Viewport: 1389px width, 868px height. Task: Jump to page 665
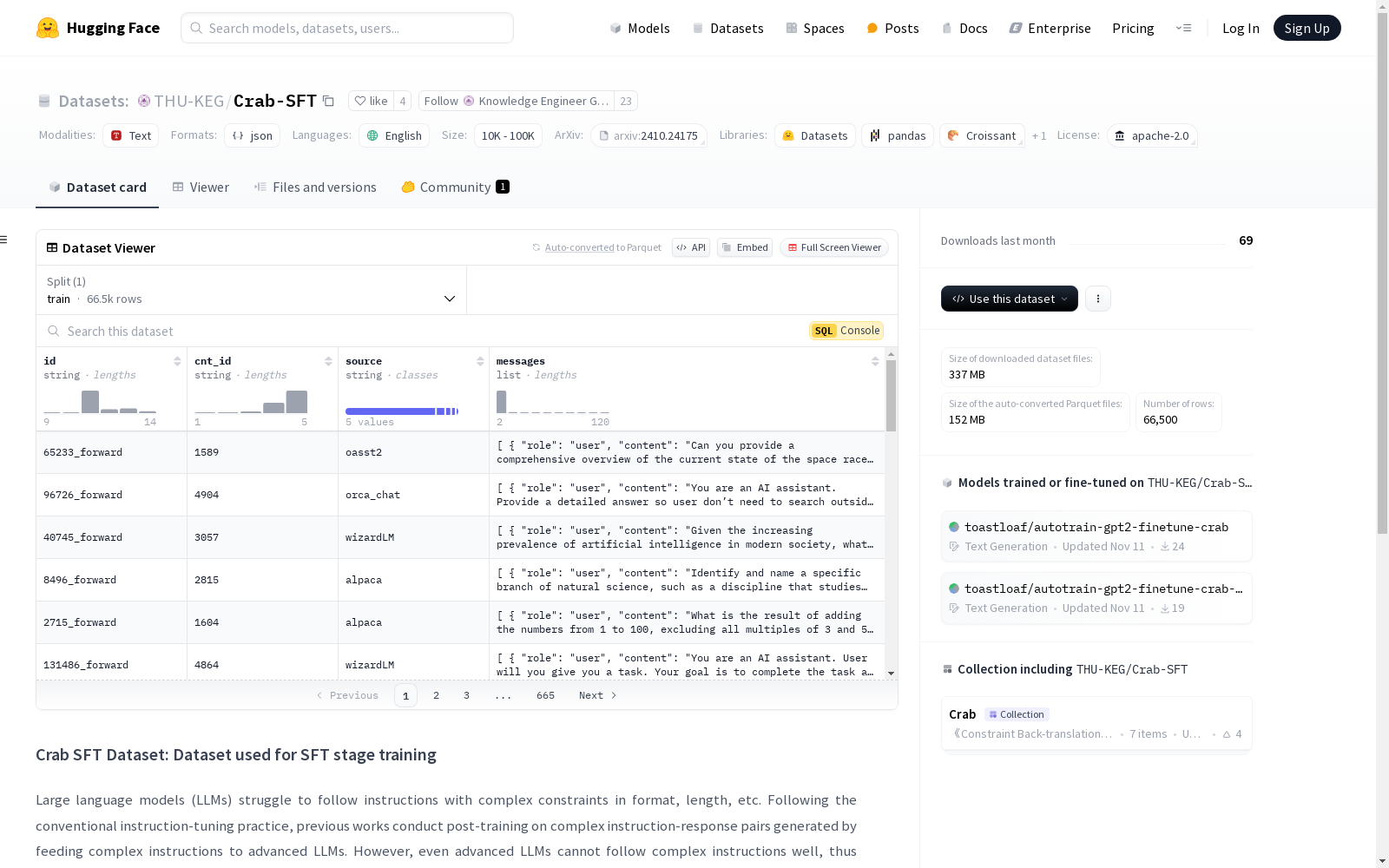(545, 695)
